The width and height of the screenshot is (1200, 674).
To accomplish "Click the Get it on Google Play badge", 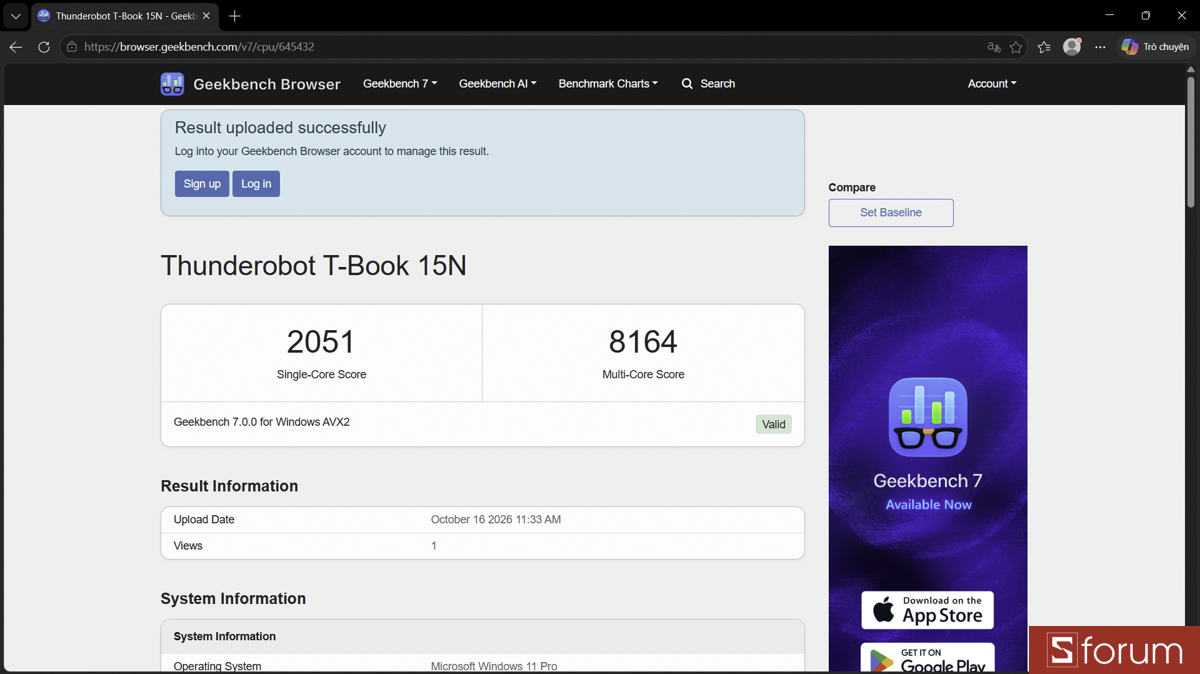I will point(928,659).
